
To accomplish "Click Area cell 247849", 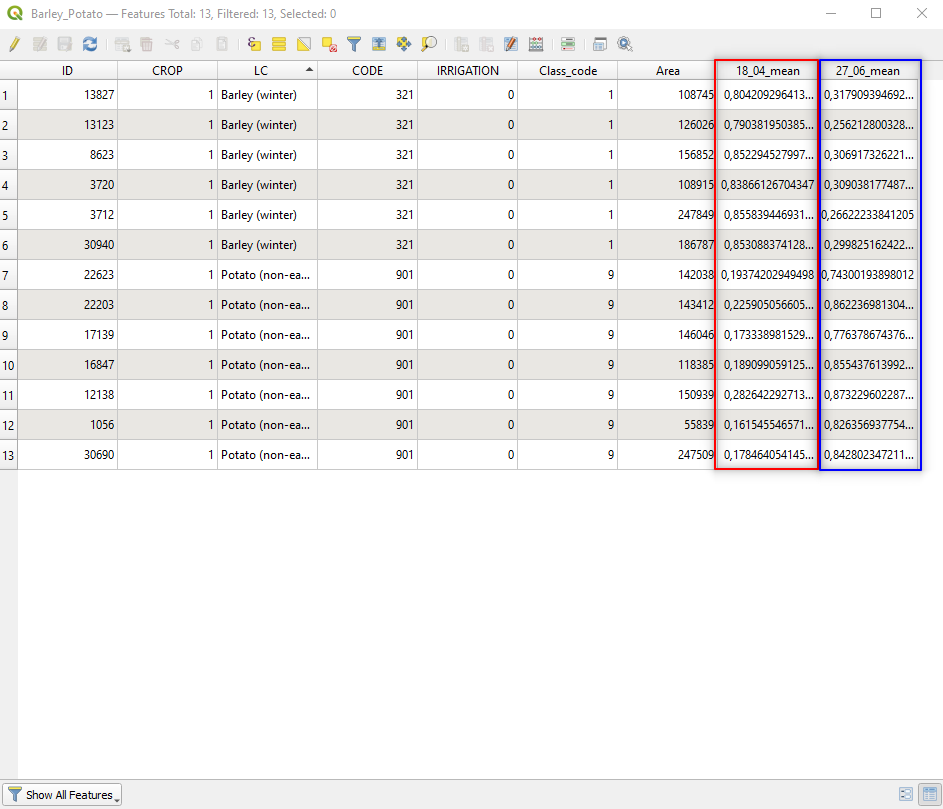I will pos(667,215).
